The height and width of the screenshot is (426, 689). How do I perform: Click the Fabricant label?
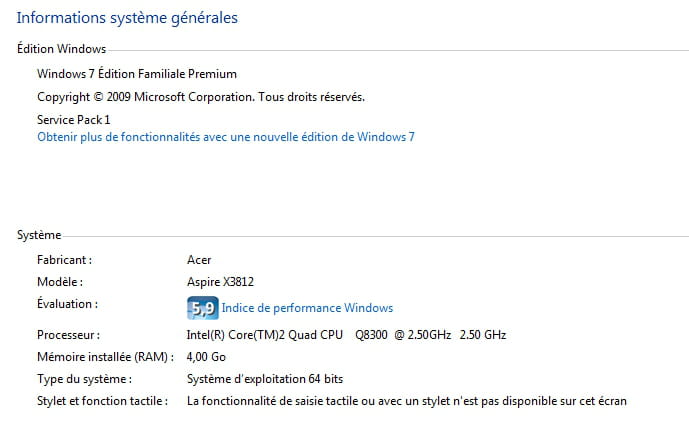point(64,260)
